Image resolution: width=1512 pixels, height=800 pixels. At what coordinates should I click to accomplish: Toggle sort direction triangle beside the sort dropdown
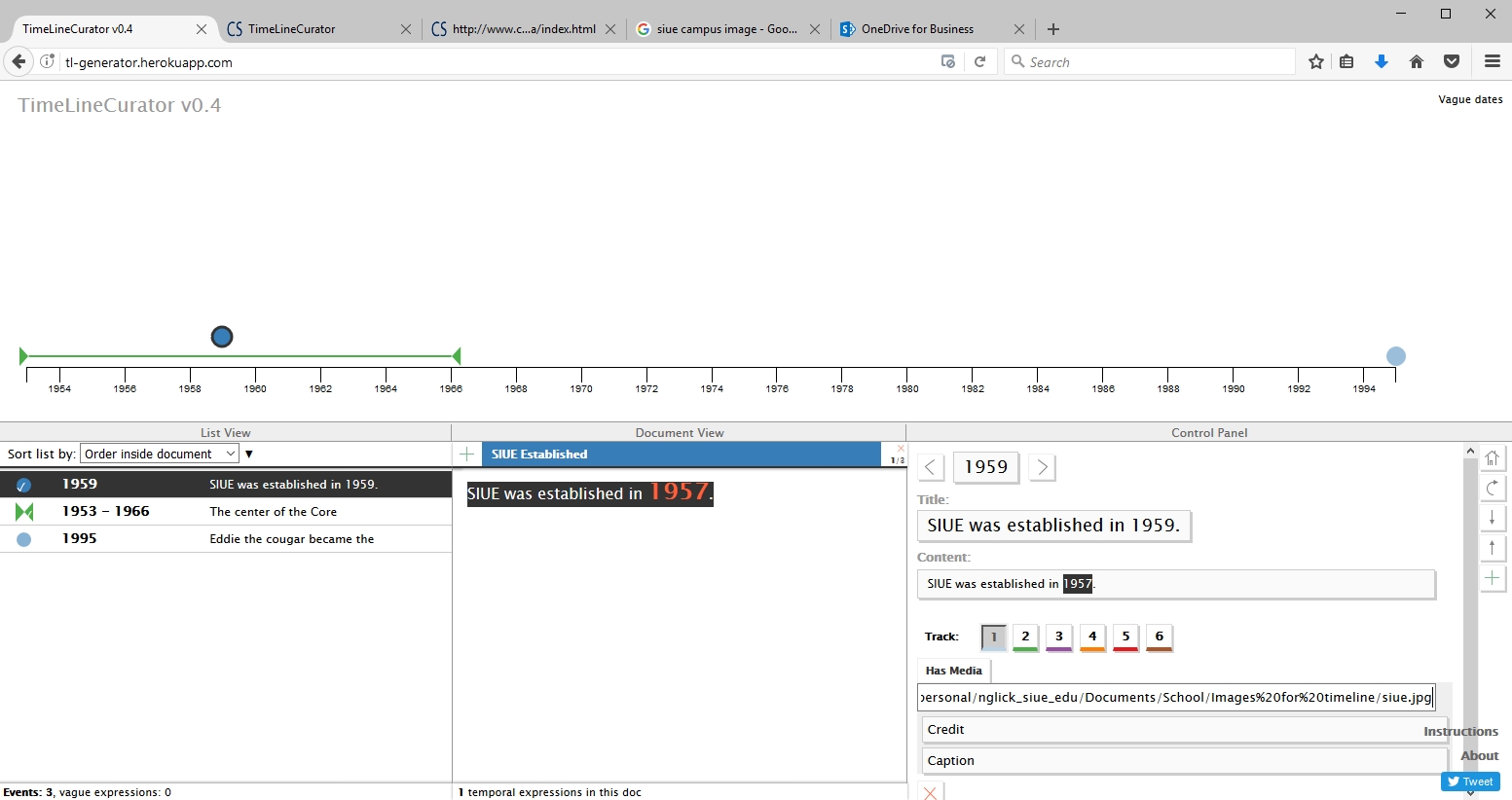[249, 455]
